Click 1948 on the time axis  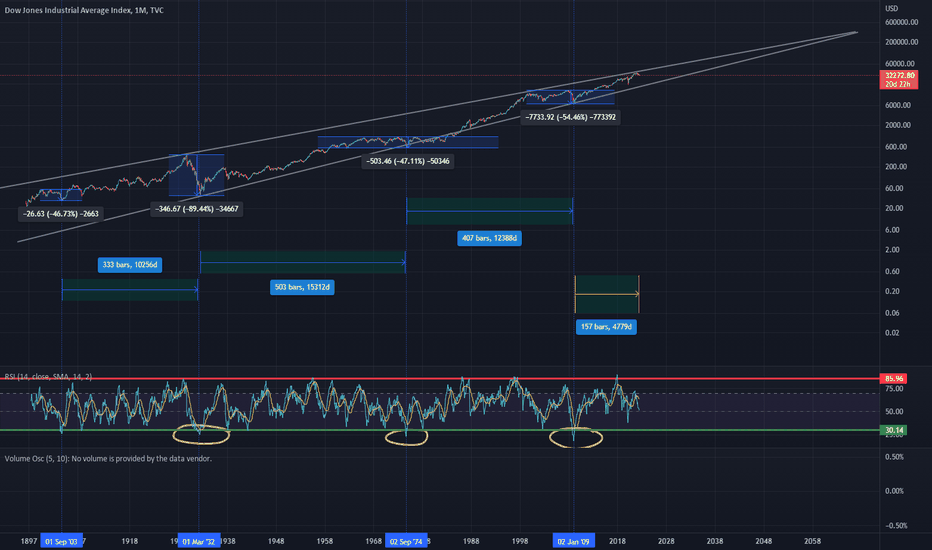(276, 541)
